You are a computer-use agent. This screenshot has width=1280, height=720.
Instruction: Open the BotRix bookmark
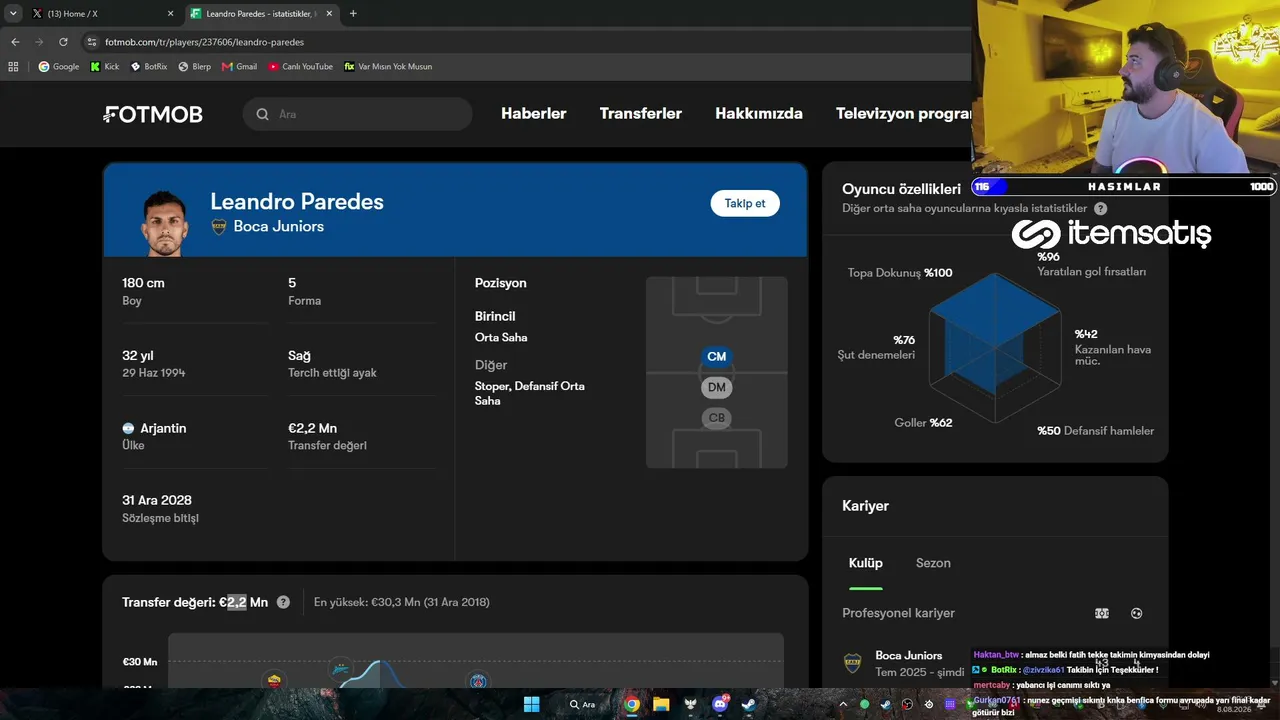(x=149, y=67)
